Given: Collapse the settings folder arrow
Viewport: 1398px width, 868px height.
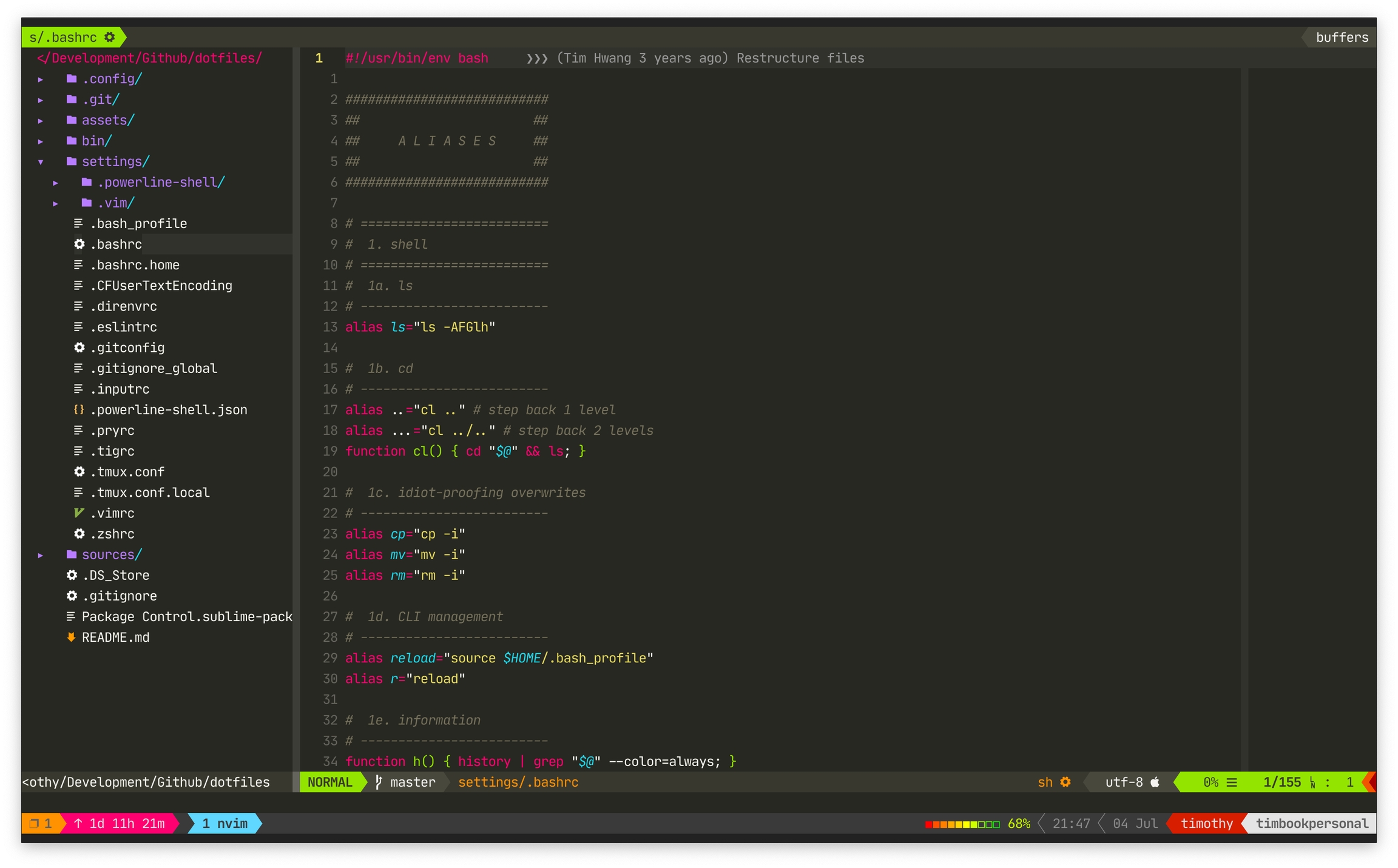Looking at the screenshot, I should 41,162.
